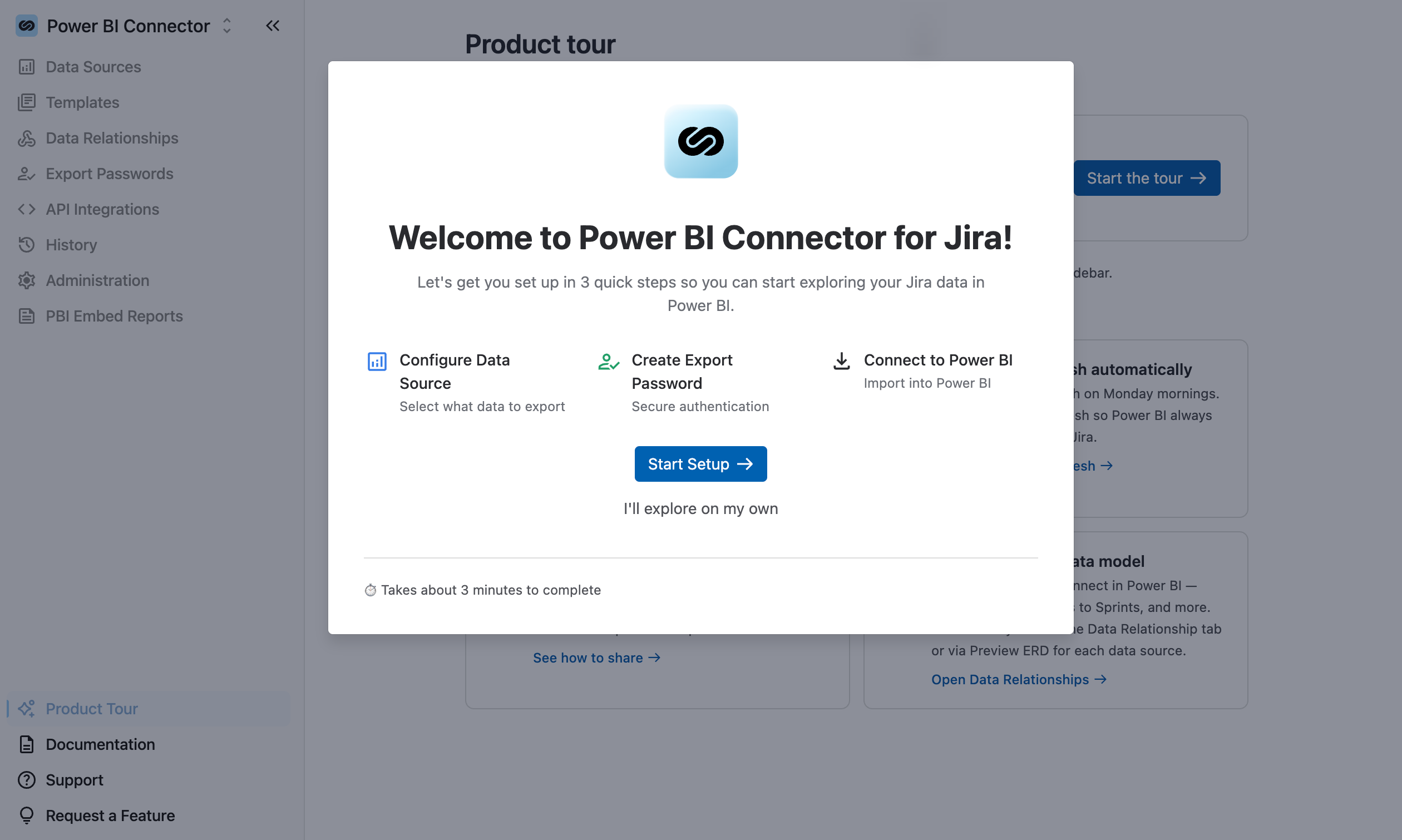Click the Support question-mark icon
Screen dimensions: 1402x840
coord(27,780)
